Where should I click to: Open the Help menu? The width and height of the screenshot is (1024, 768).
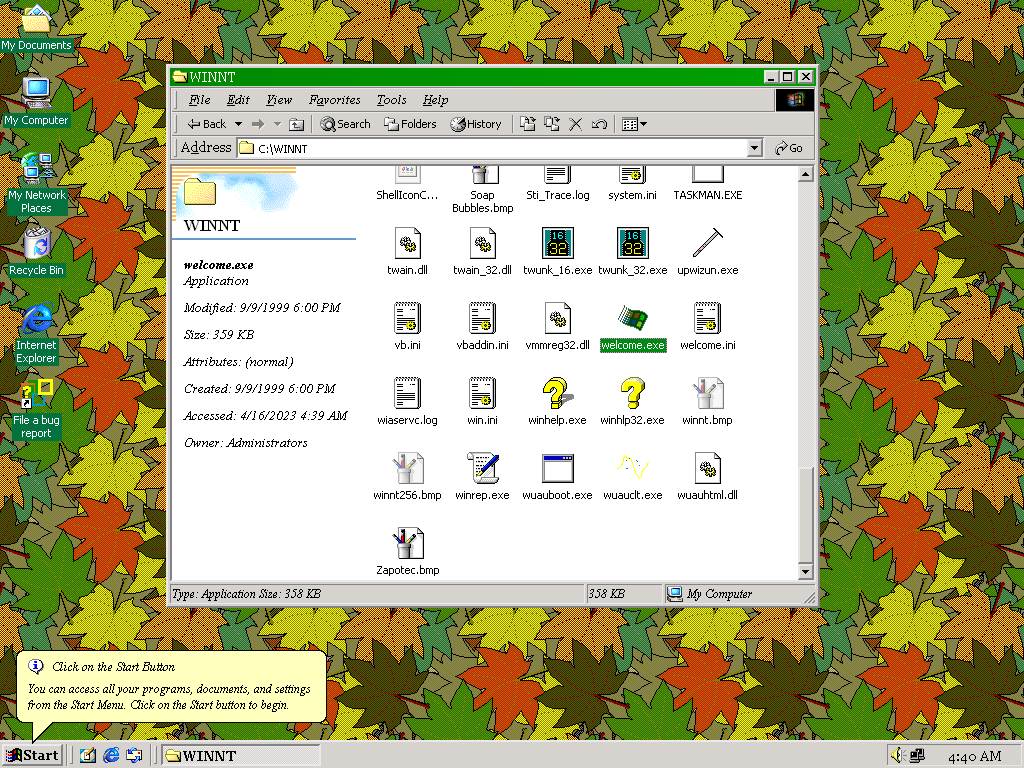point(436,100)
